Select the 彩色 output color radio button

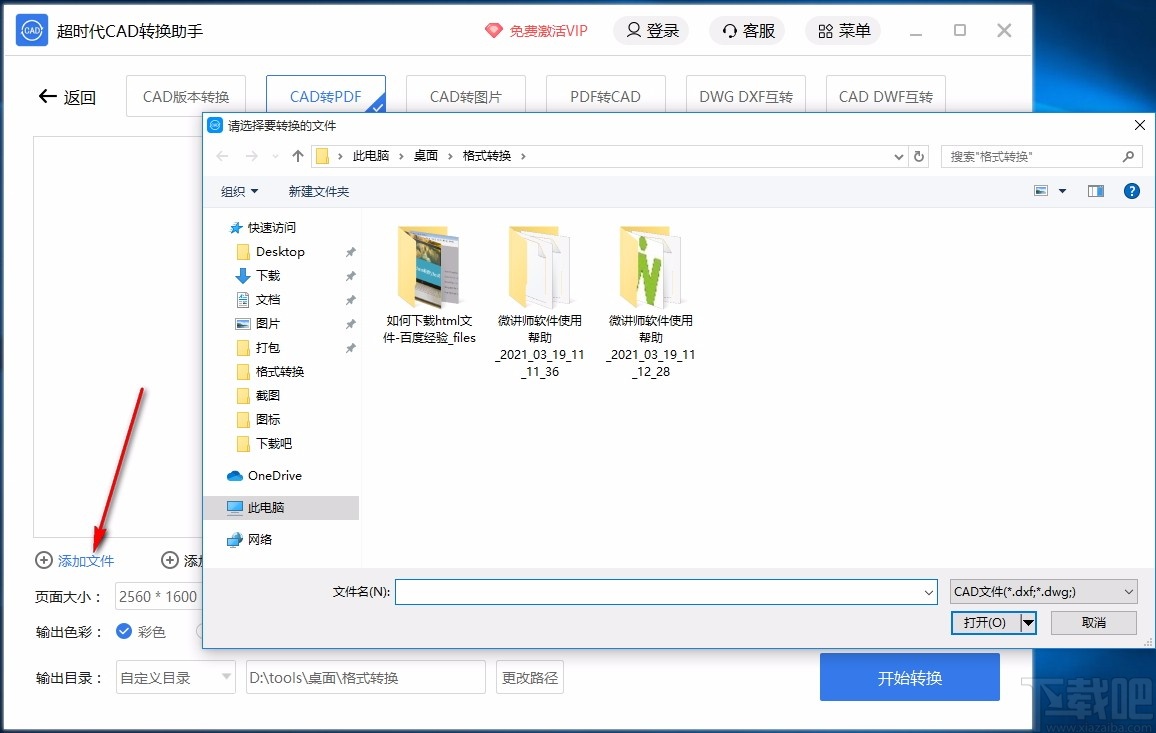pyautogui.click(x=124, y=632)
